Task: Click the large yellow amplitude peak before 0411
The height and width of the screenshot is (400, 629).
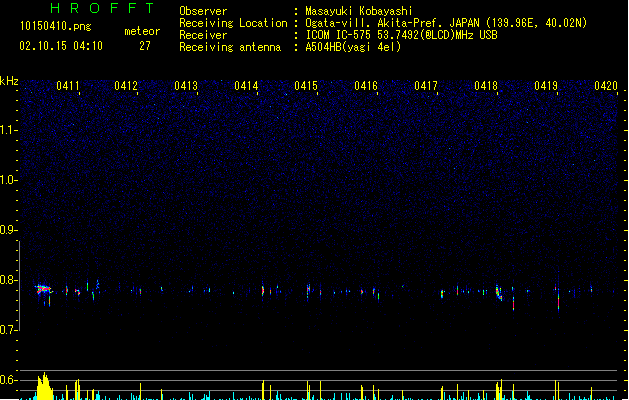Action: point(45,386)
